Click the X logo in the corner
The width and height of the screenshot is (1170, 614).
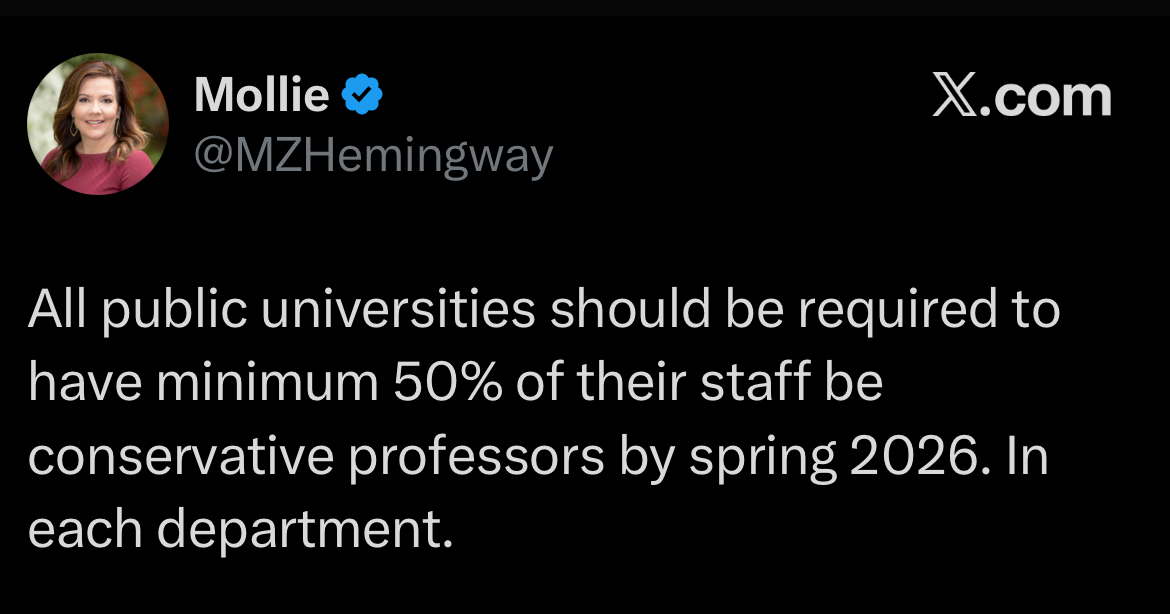tap(954, 97)
